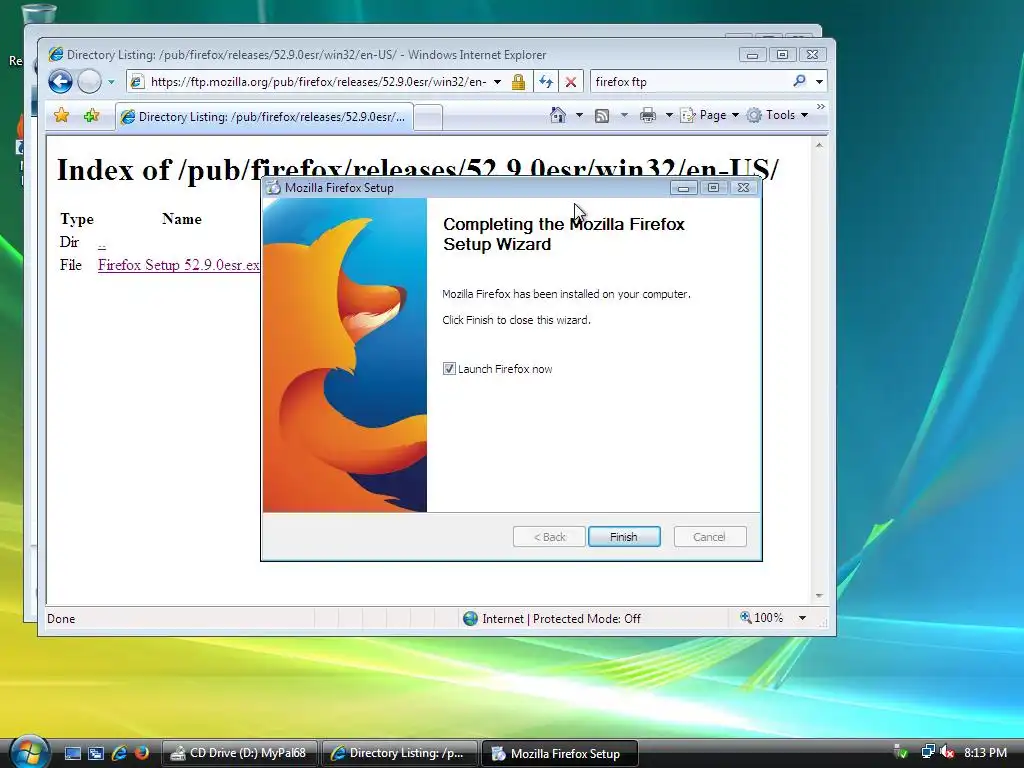Click the network icon in system tray
The image size is (1024, 768).
tap(928, 752)
